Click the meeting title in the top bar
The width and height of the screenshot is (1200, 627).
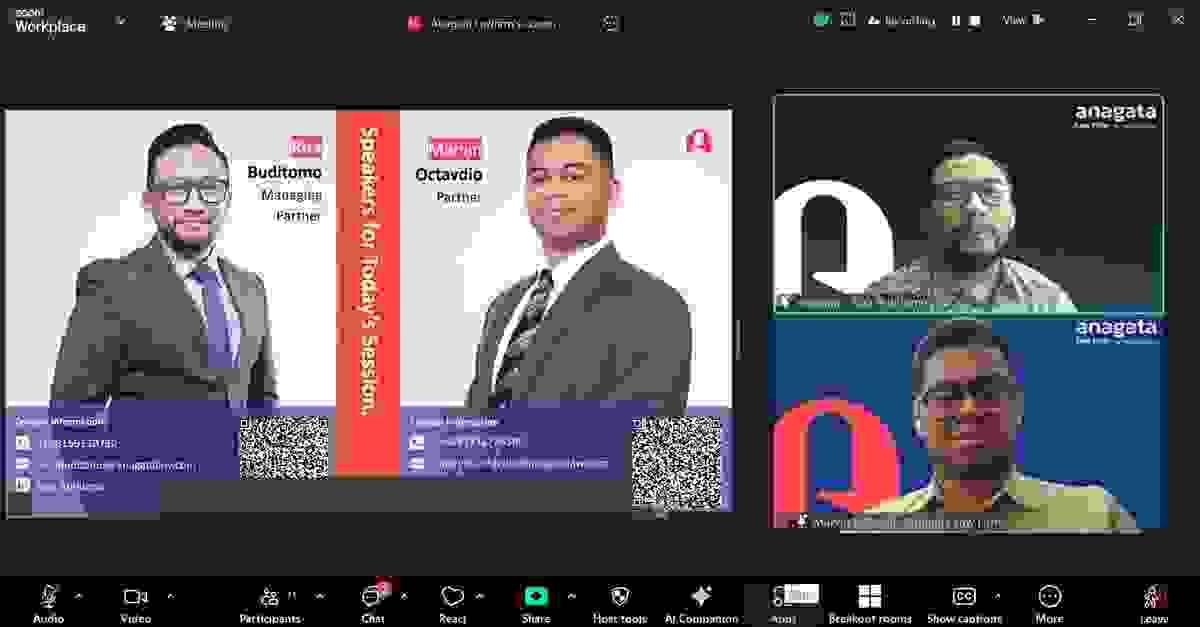[x=492, y=24]
